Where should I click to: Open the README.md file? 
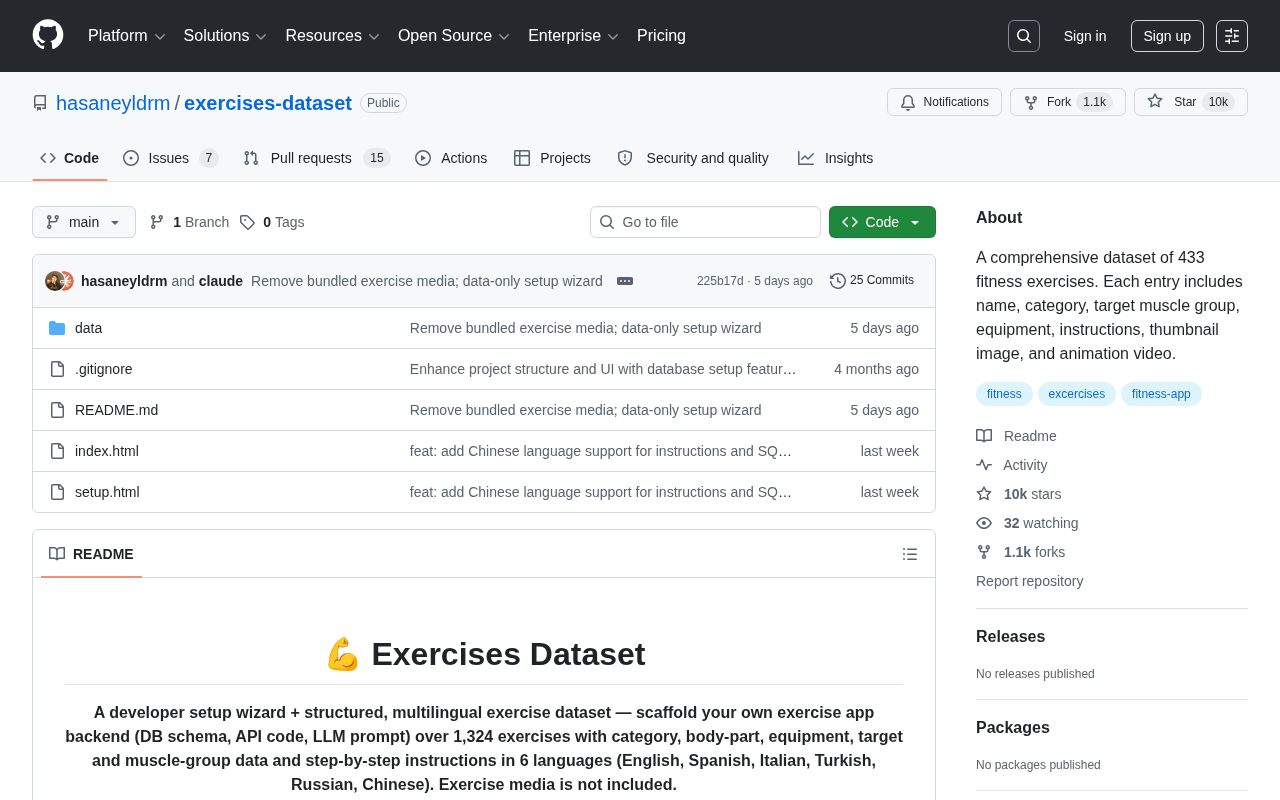[116, 410]
